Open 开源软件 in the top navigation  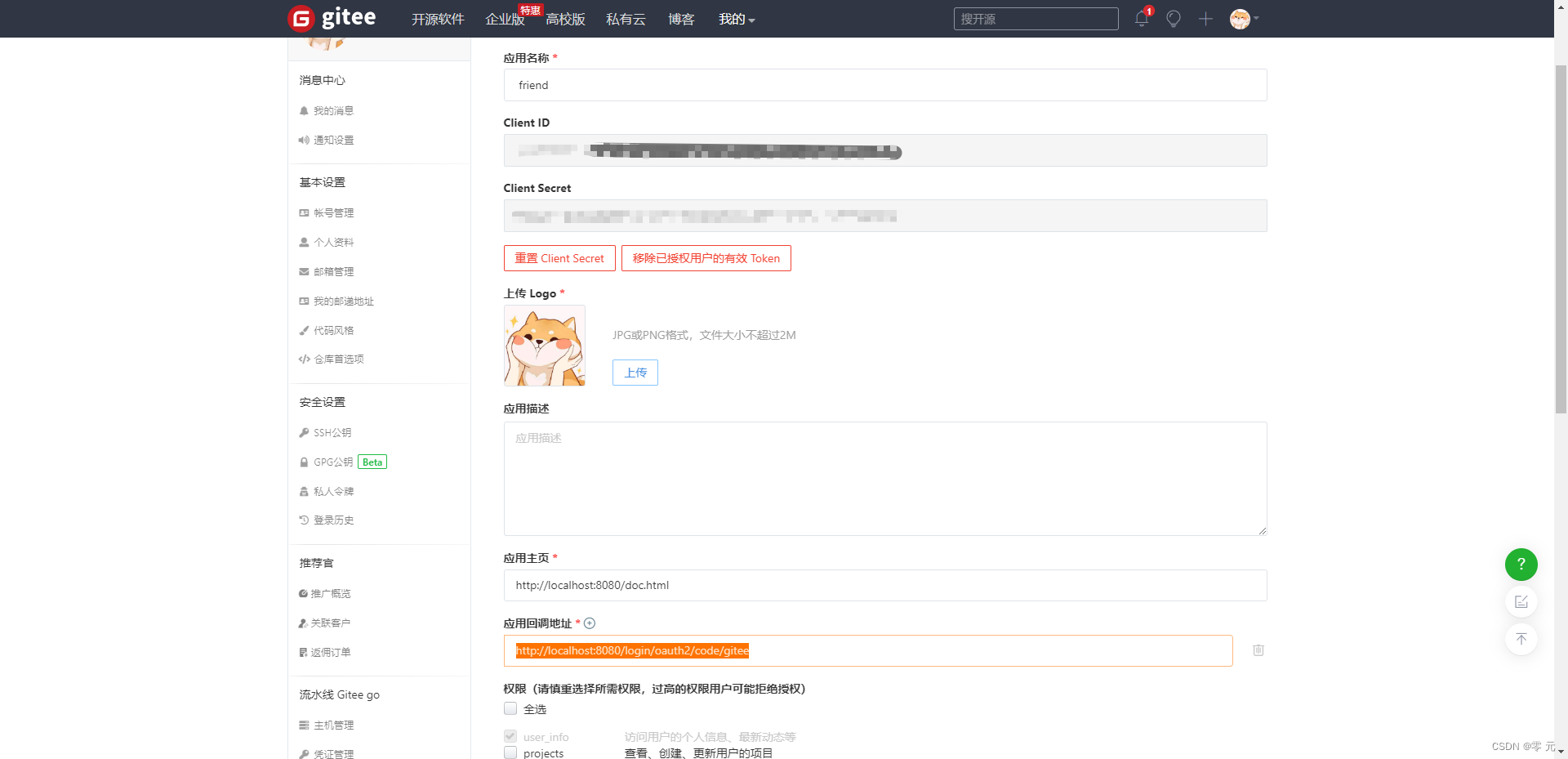coord(438,19)
